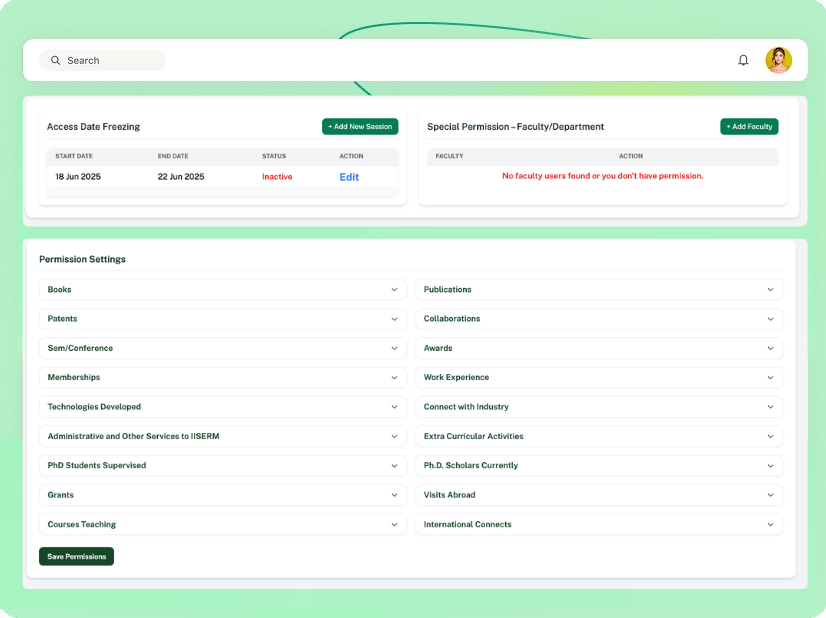This screenshot has width=826, height=618.
Task: Open the user profile avatar
Action: pos(778,60)
